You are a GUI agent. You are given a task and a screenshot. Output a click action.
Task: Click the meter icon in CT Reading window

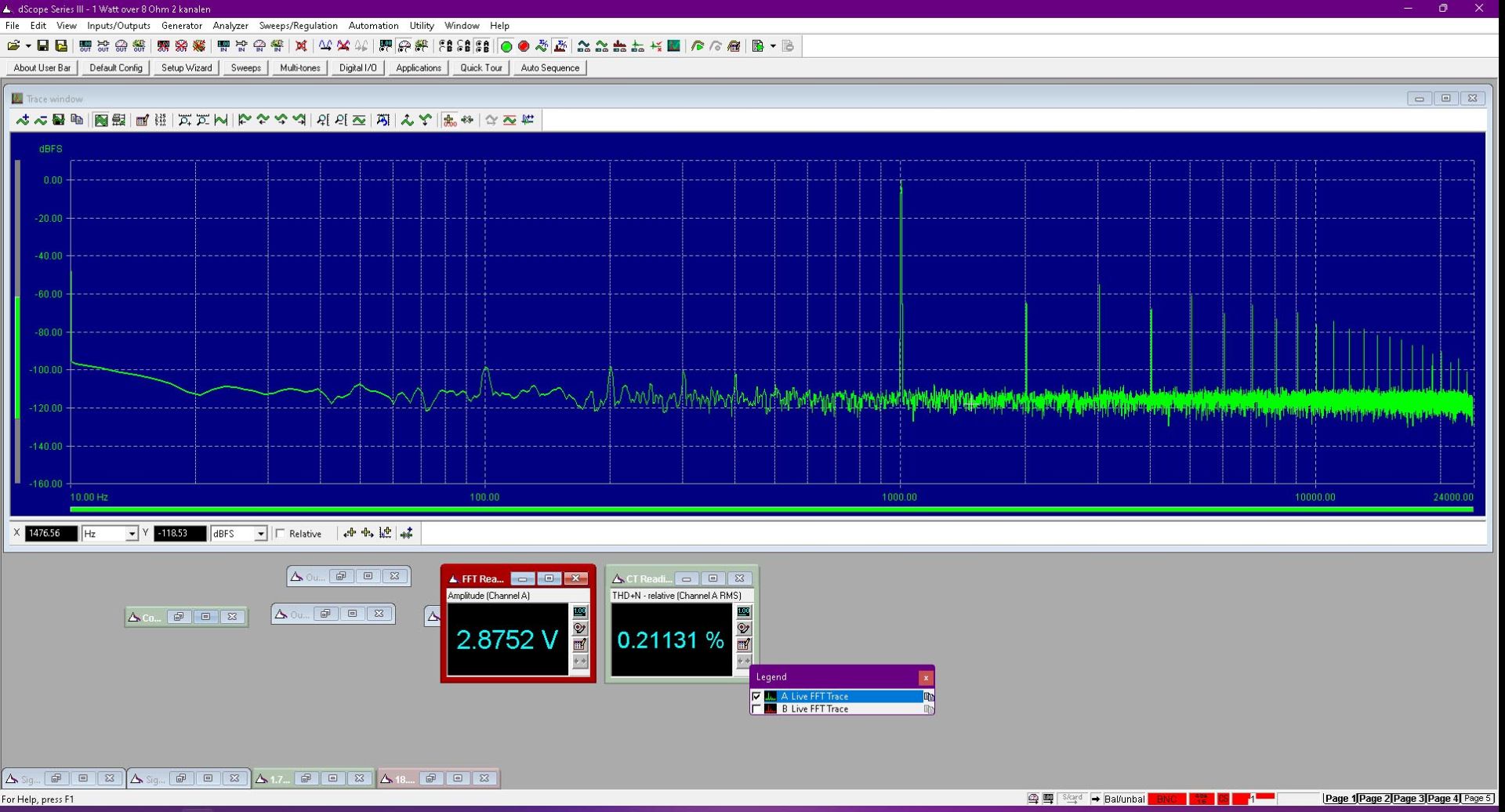[x=744, y=629]
